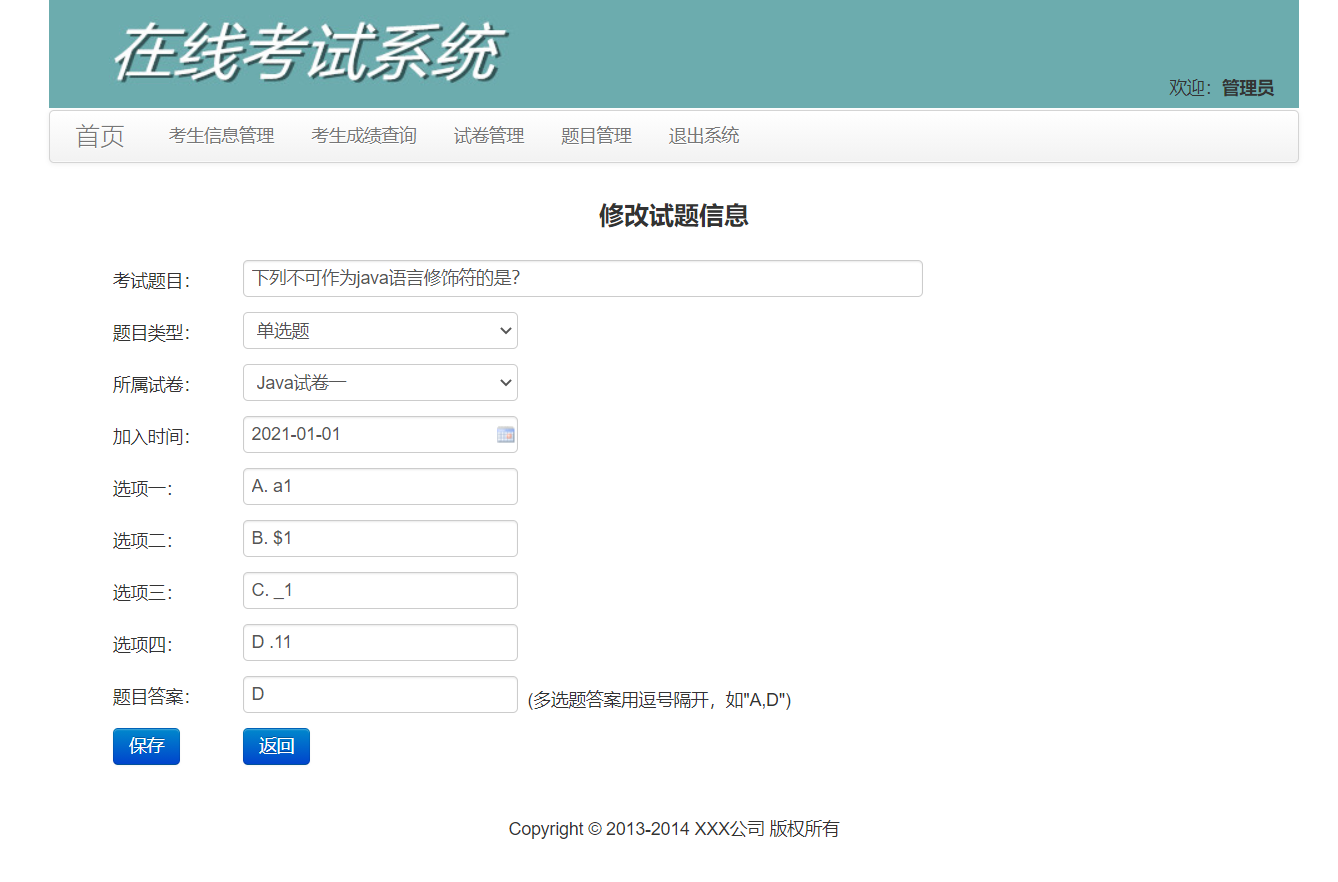The image size is (1338, 882).
Task: Navigate to 首页 home page
Action: click(x=100, y=136)
